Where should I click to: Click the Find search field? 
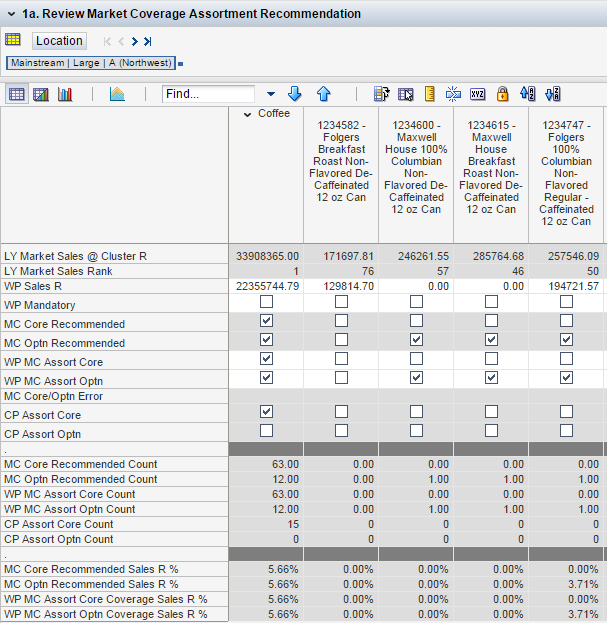pyautogui.click(x=209, y=94)
